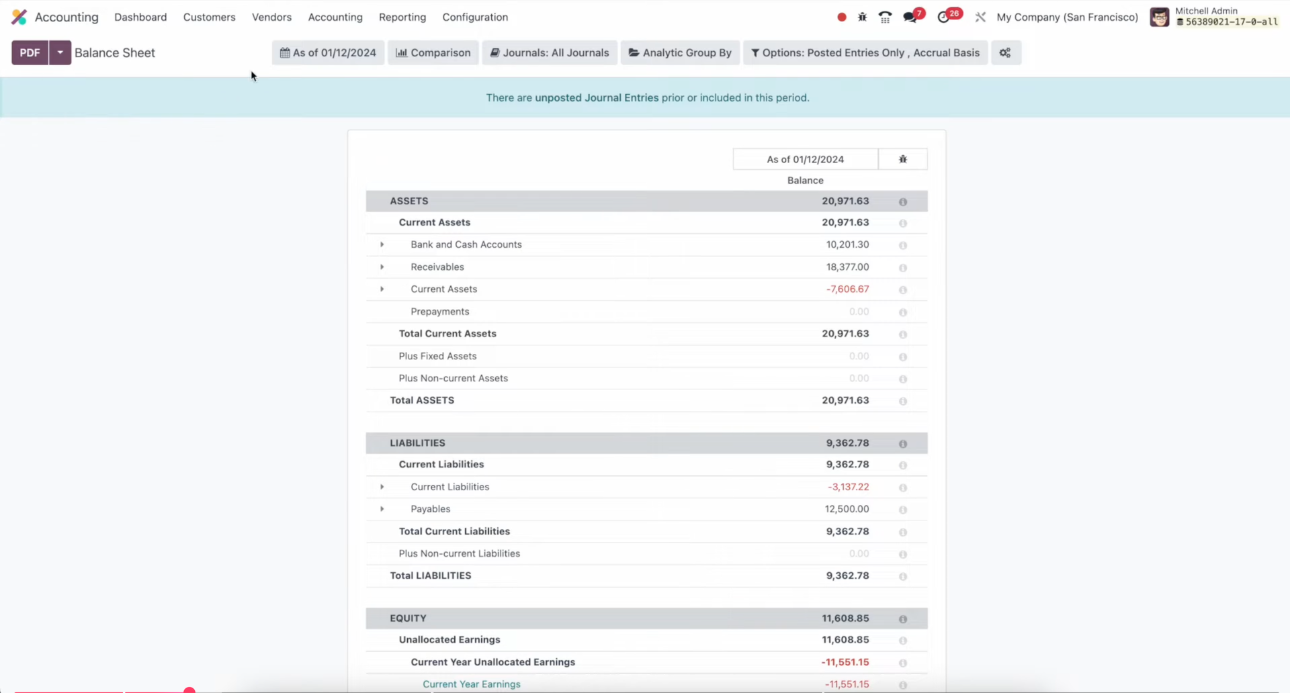Click the 18,377.00 Receivables balance

[x=847, y=267]
